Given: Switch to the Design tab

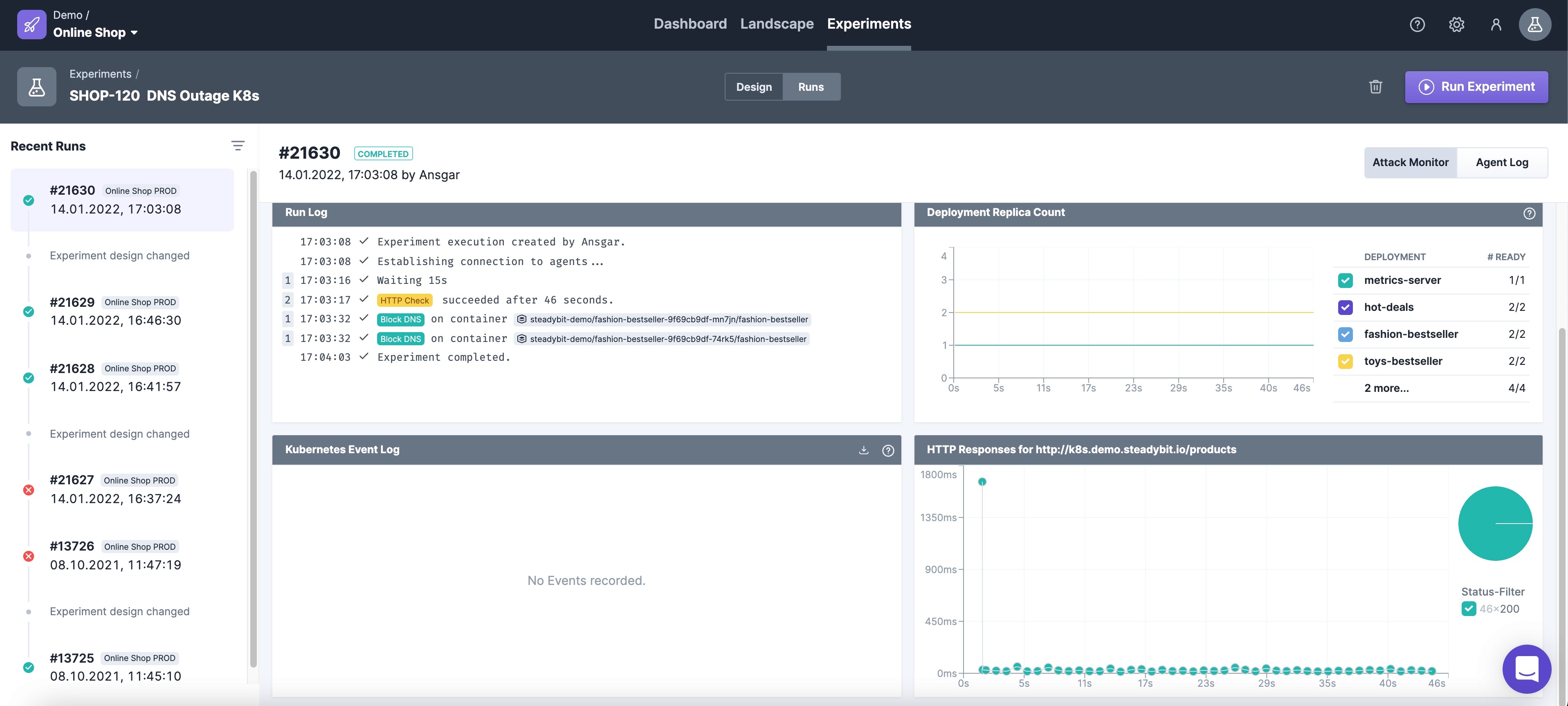Looking at the screenshot, I should (754, 87).
